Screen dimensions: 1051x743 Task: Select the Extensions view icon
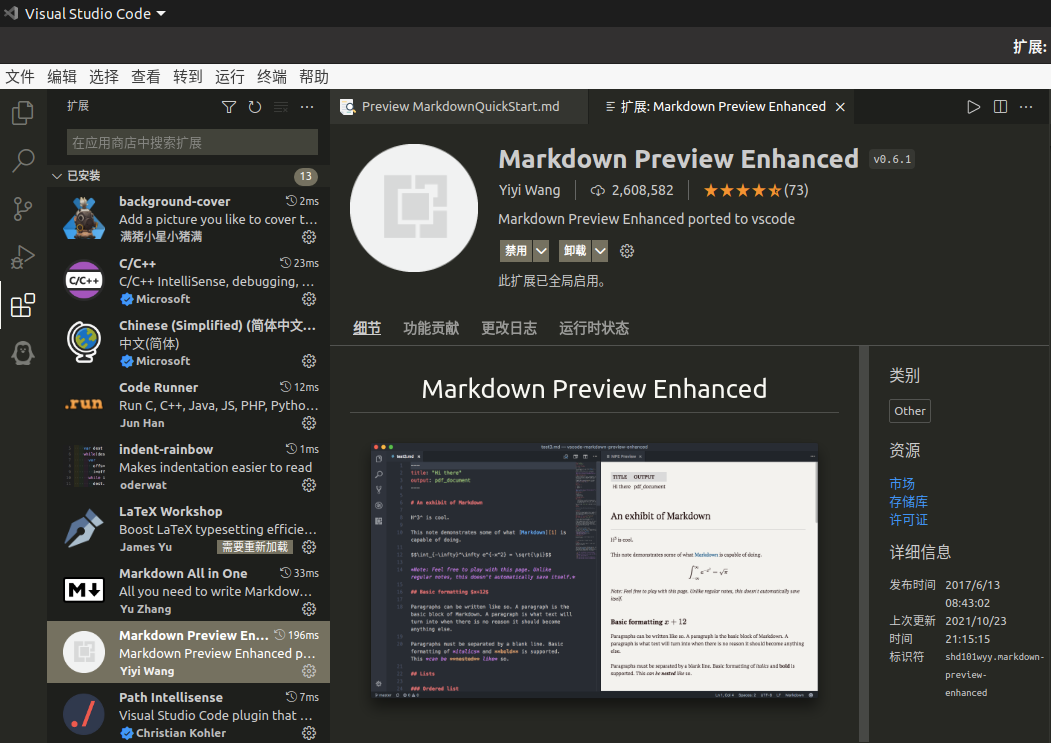point(23,305)
